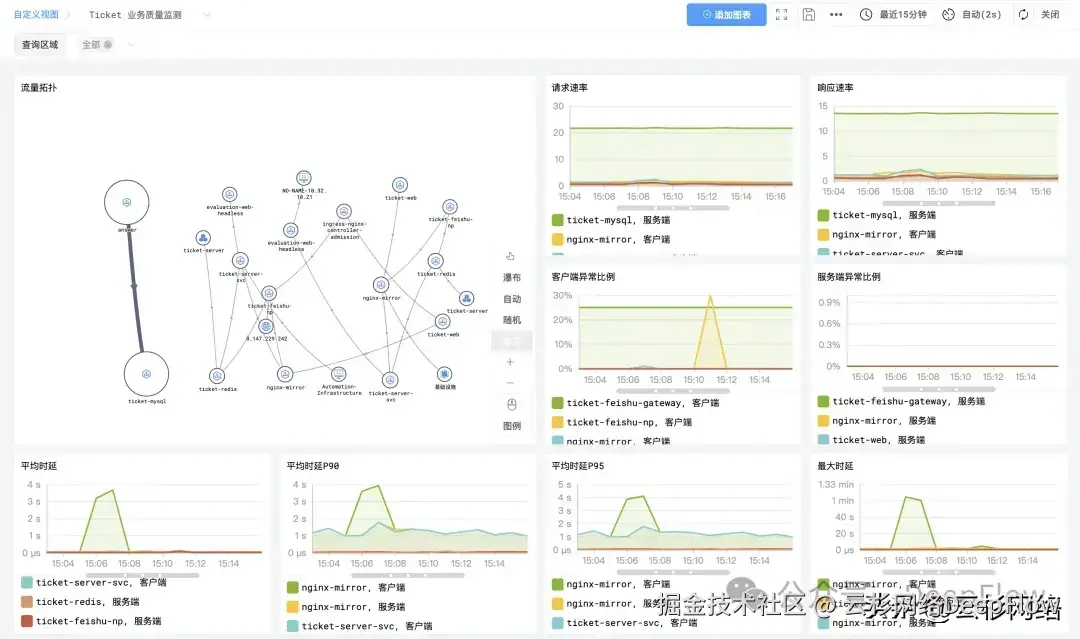Go to 自定义视图 breadcrumb link

pos(36,14)
